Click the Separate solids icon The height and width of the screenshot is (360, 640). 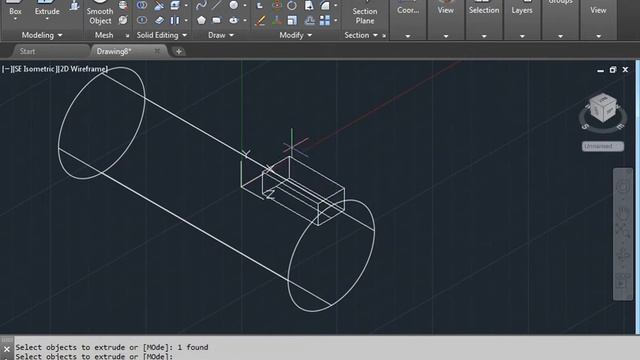pyautogui.click(x=175, y=20)
